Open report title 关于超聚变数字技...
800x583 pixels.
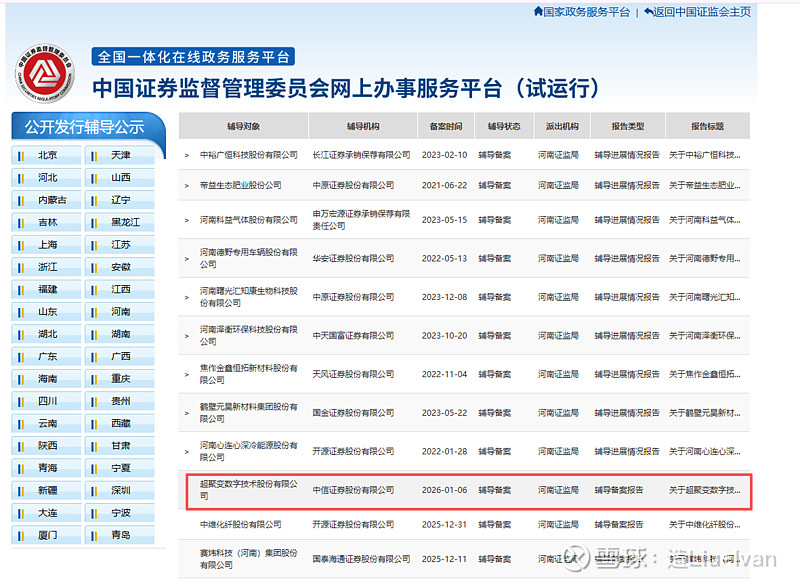(x=705, y=490)
